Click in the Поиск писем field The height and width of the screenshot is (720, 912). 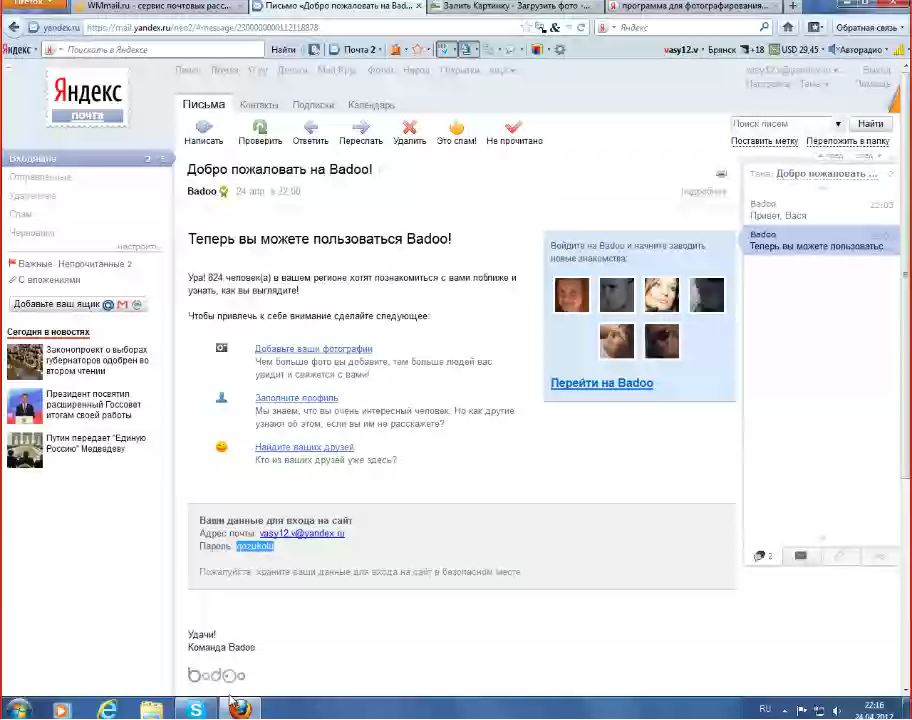(x=781, y=124)
